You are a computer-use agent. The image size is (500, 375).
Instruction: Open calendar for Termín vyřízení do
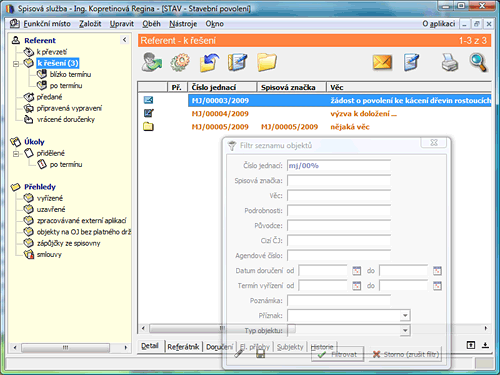(x=437, y=286)
